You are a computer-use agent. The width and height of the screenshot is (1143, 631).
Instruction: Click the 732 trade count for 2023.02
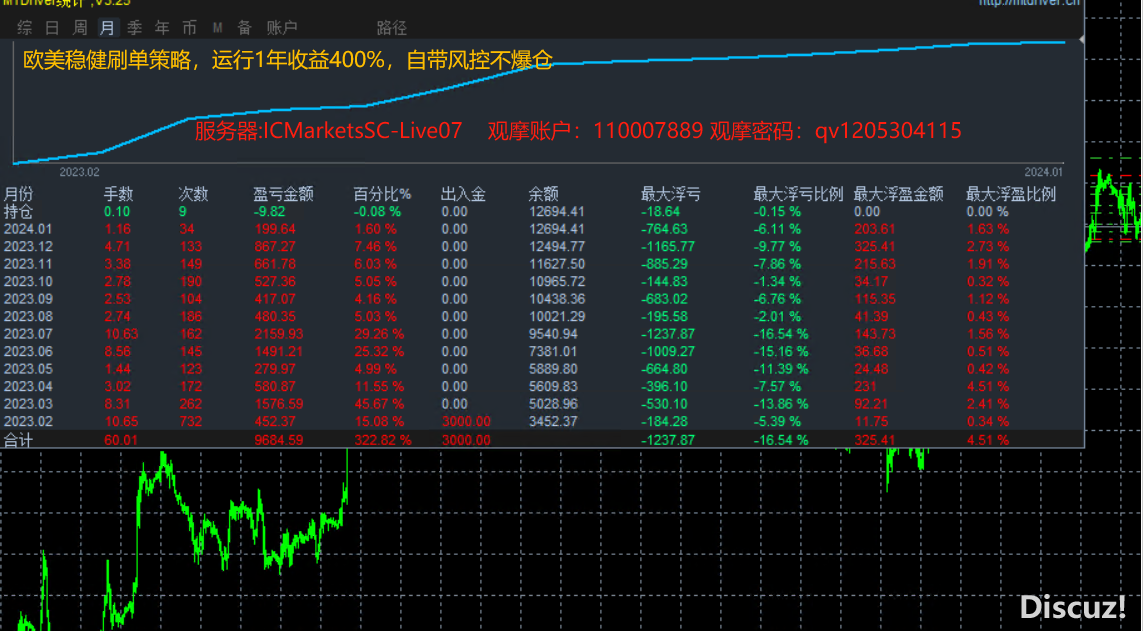click(x=191, y=421)
